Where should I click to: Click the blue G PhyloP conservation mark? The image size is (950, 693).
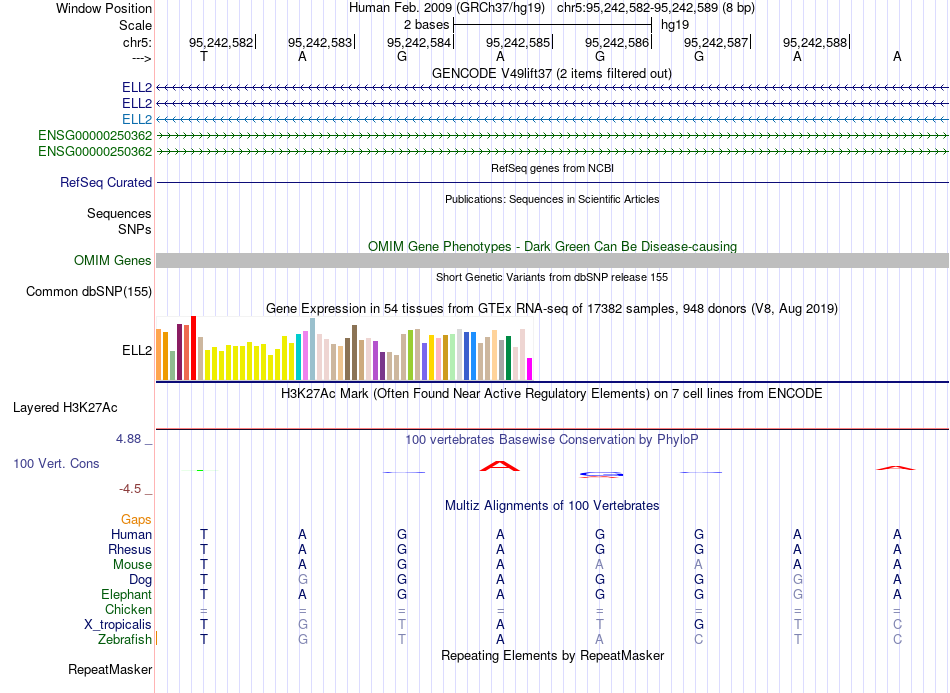600,474
